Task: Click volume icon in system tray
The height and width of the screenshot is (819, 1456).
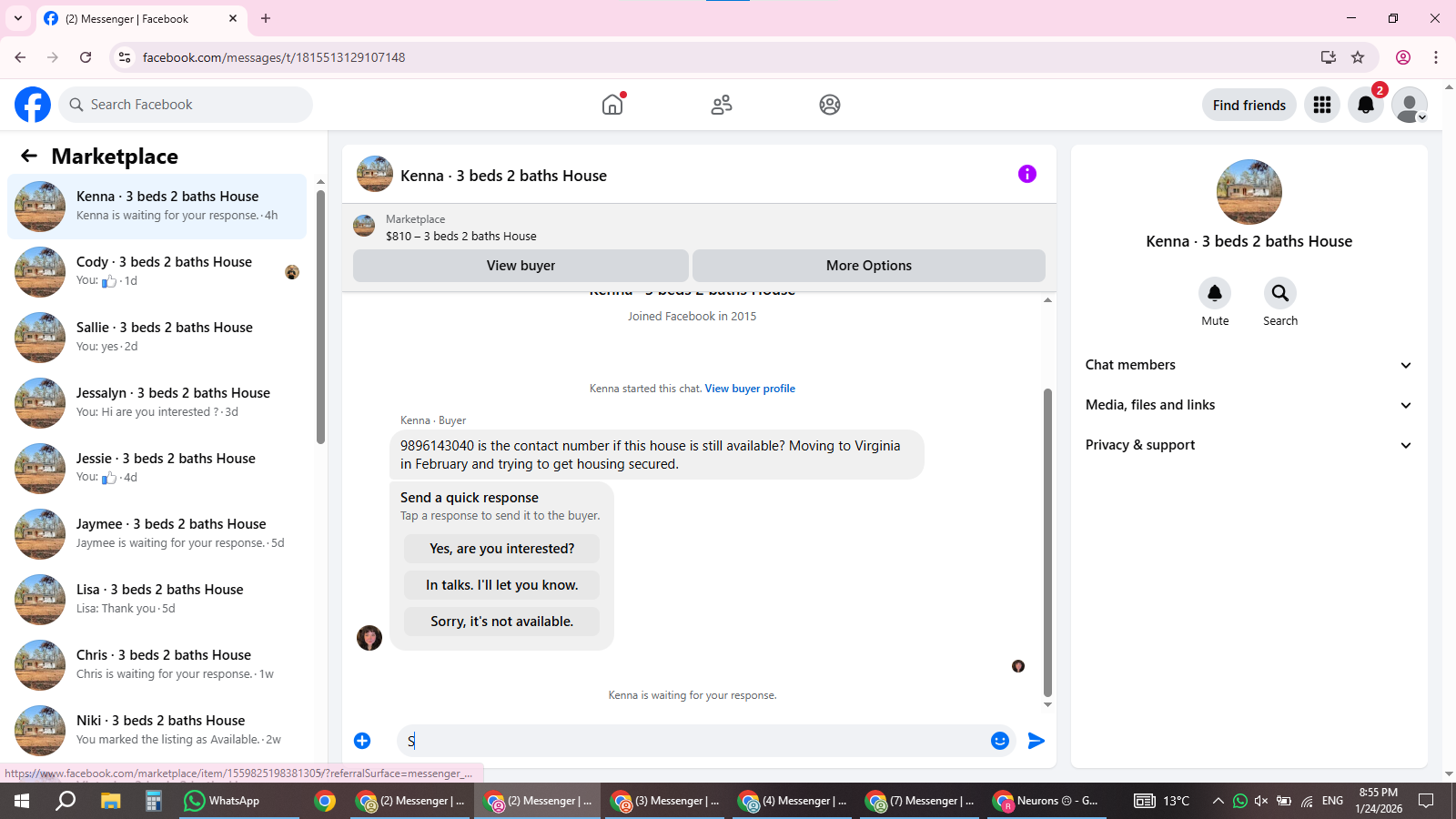Action: [x=1261, y=801]
